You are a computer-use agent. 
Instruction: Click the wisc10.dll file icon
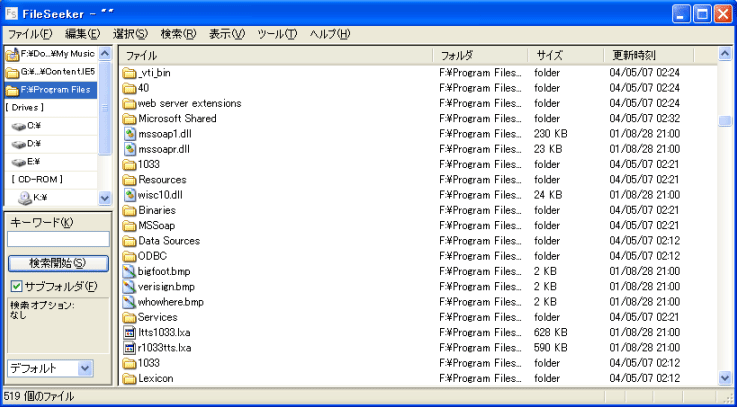click(x=129, y=195)
